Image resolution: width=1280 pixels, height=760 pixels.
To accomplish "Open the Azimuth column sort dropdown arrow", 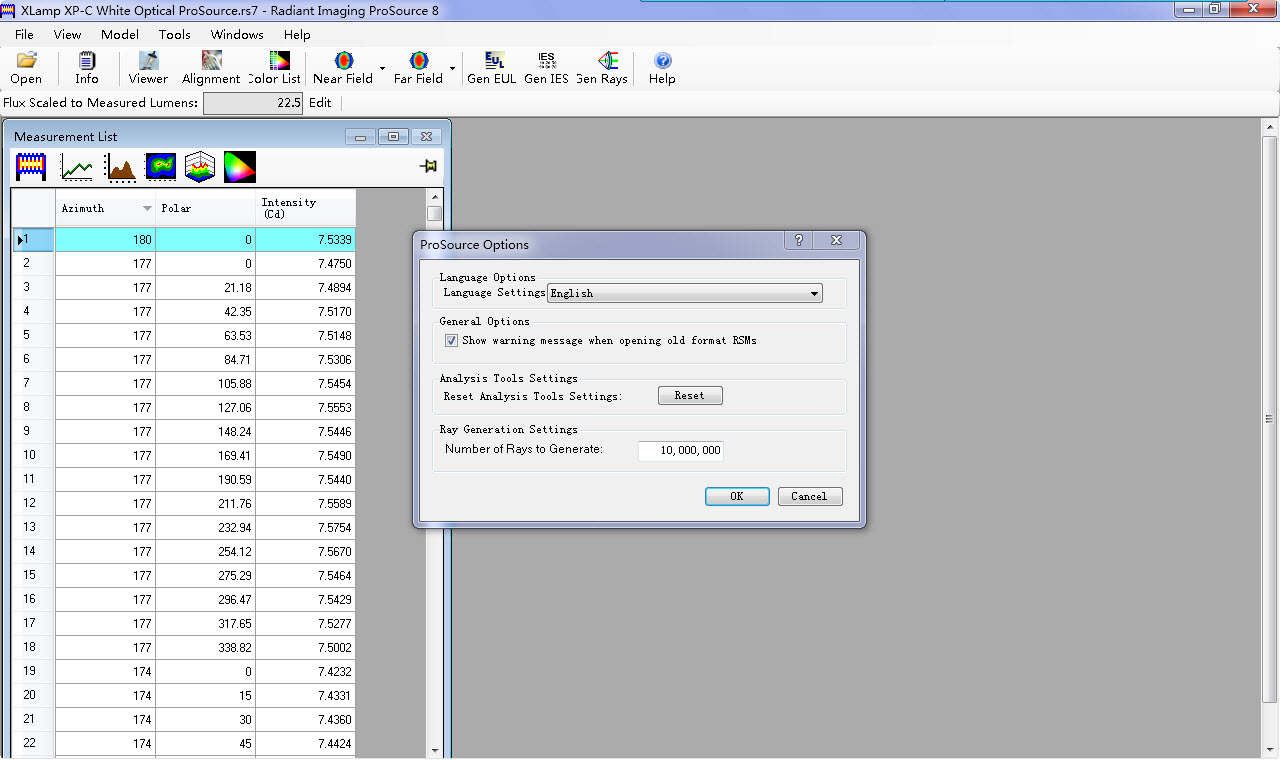I will [147, 209].
